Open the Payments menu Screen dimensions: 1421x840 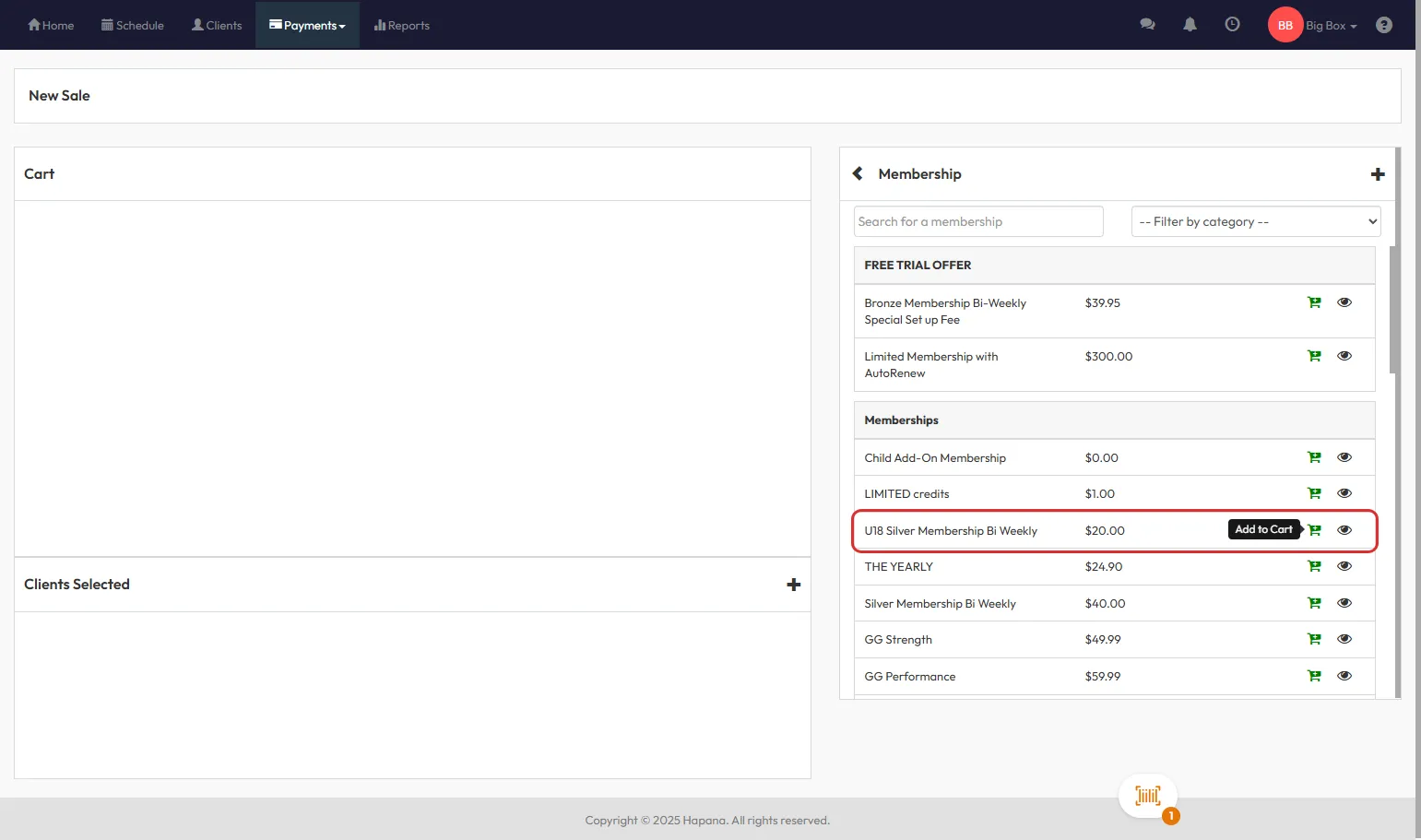coord(307,26)
